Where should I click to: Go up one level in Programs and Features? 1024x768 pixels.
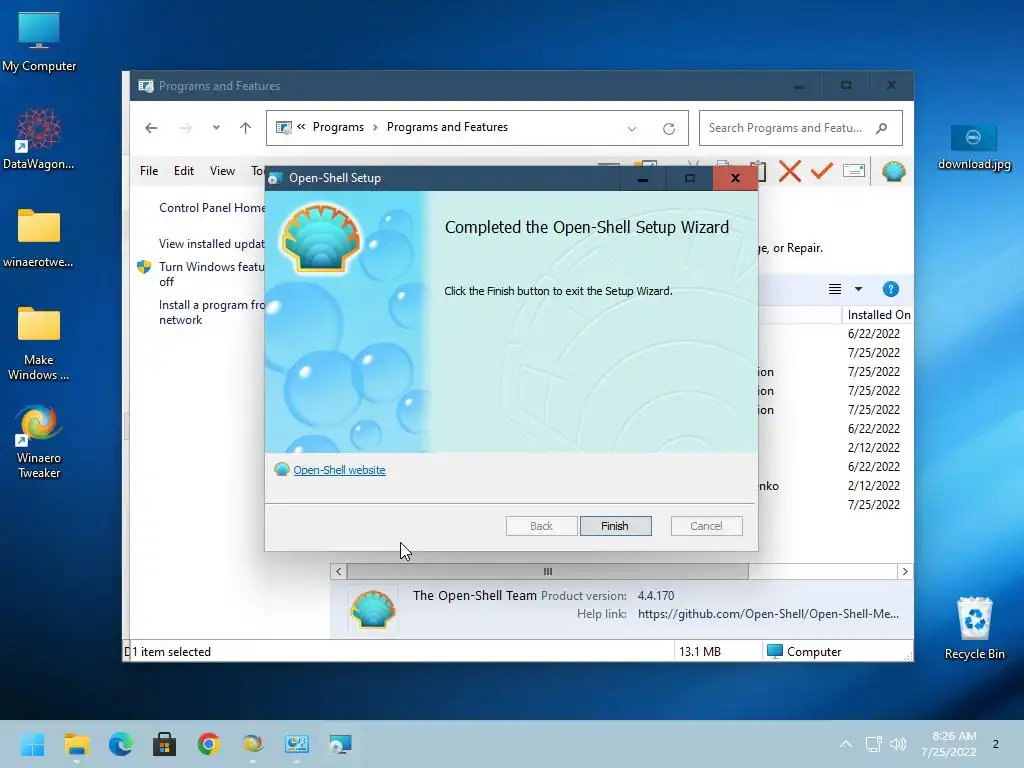[246, 128]
